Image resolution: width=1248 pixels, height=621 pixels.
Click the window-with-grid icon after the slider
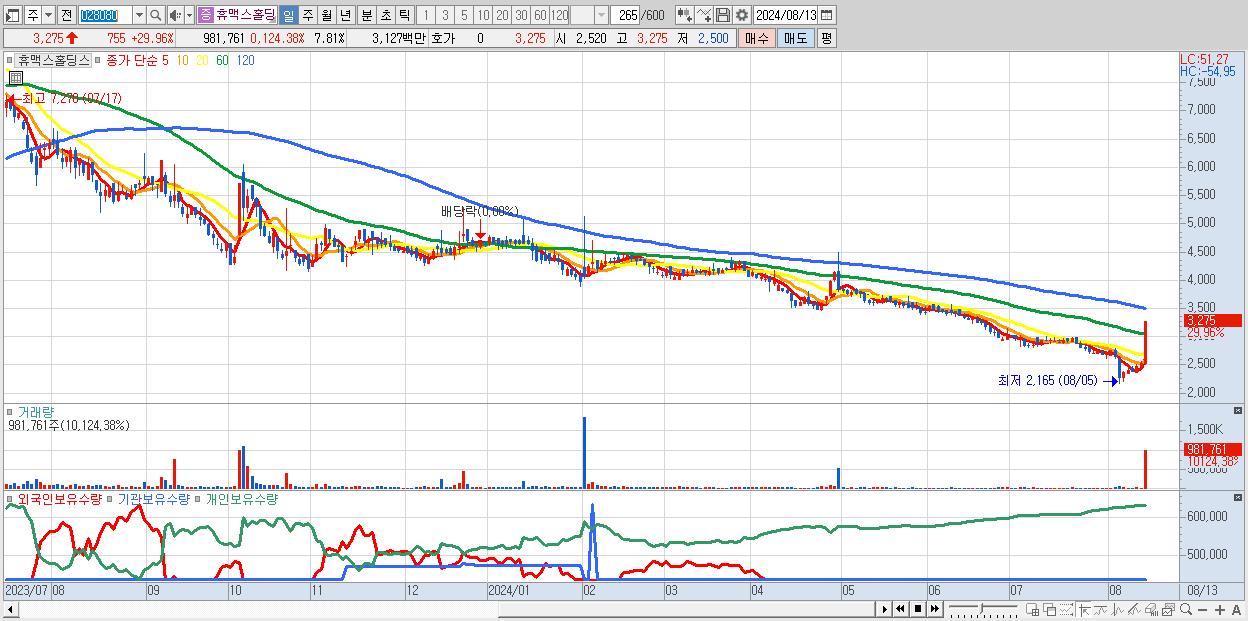pyautogui.click(x=1033, y=609)
